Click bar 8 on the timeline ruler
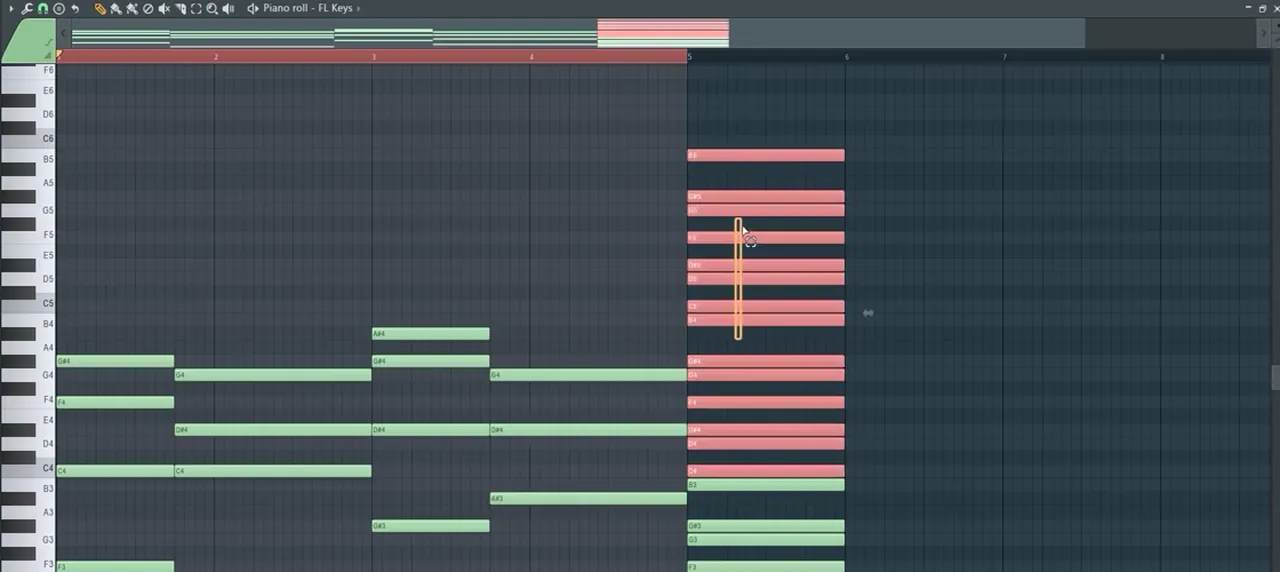The height and width of the screenshot is (572, 1280). [x=1163, y=57]
